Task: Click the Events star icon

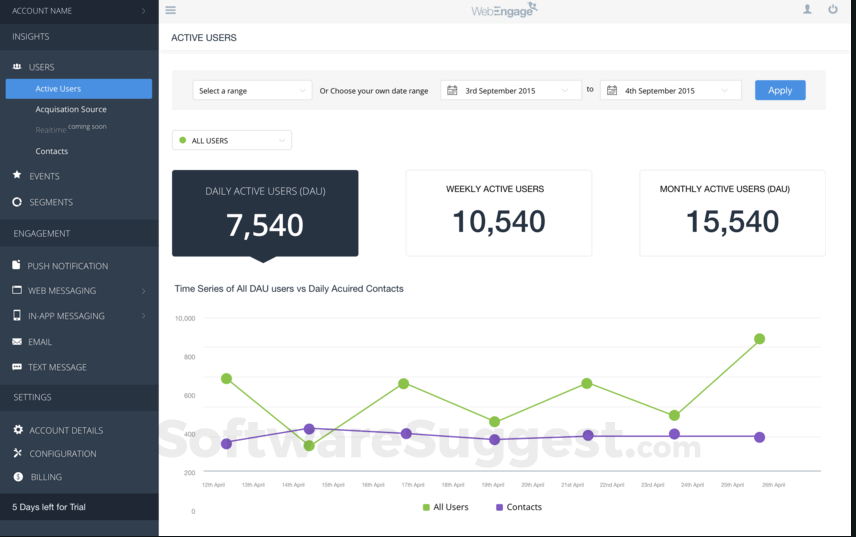Action: pyautogui.click(x=17, y=176)
